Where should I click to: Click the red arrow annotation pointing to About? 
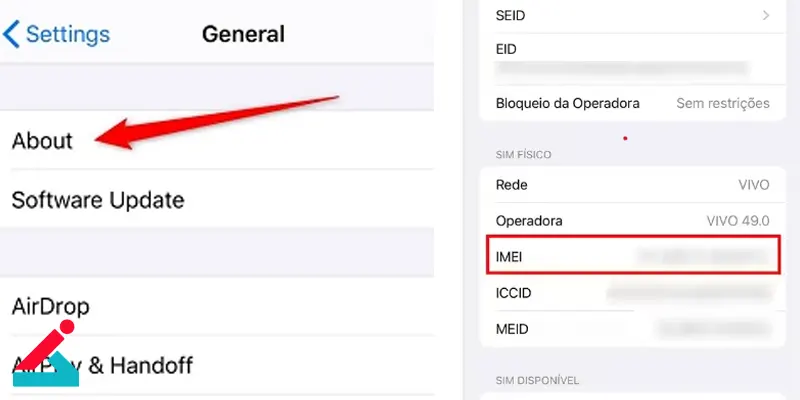click(x=217, y=122)
